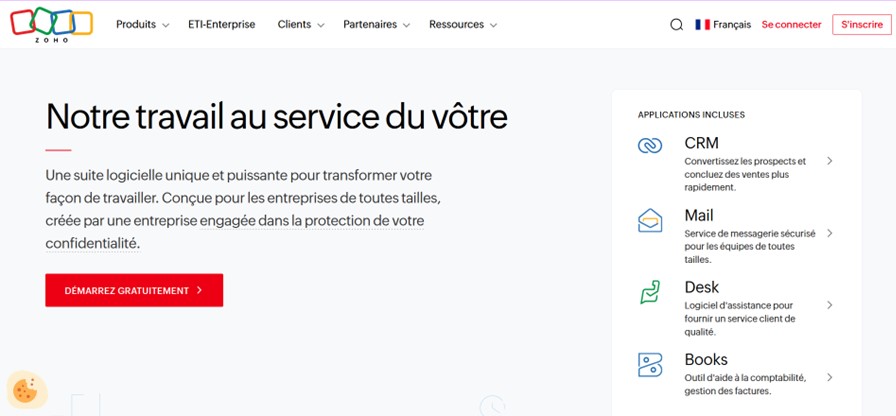896x416 pixels.
Task: Click the CRM application icon
Action: pyautogui.click(x=650, y=146)
